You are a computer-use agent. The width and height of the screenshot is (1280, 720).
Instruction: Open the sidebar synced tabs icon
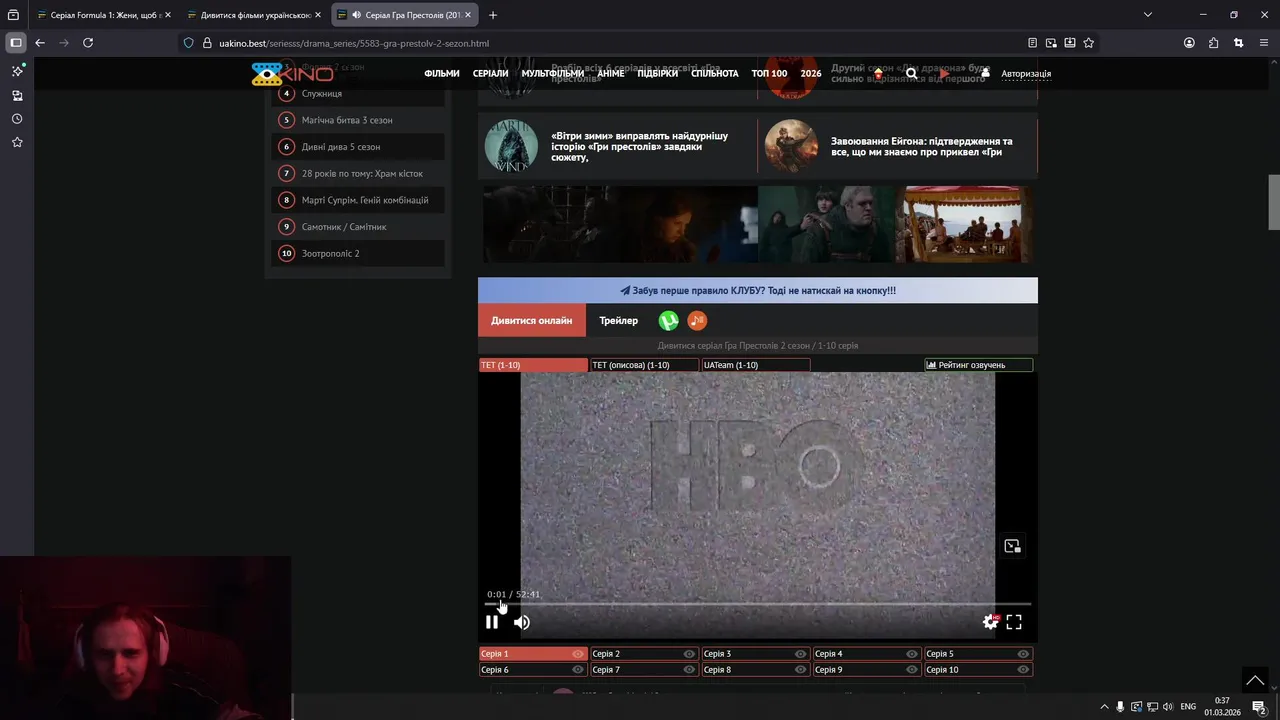pyautogui.click(x=17, y=95)
